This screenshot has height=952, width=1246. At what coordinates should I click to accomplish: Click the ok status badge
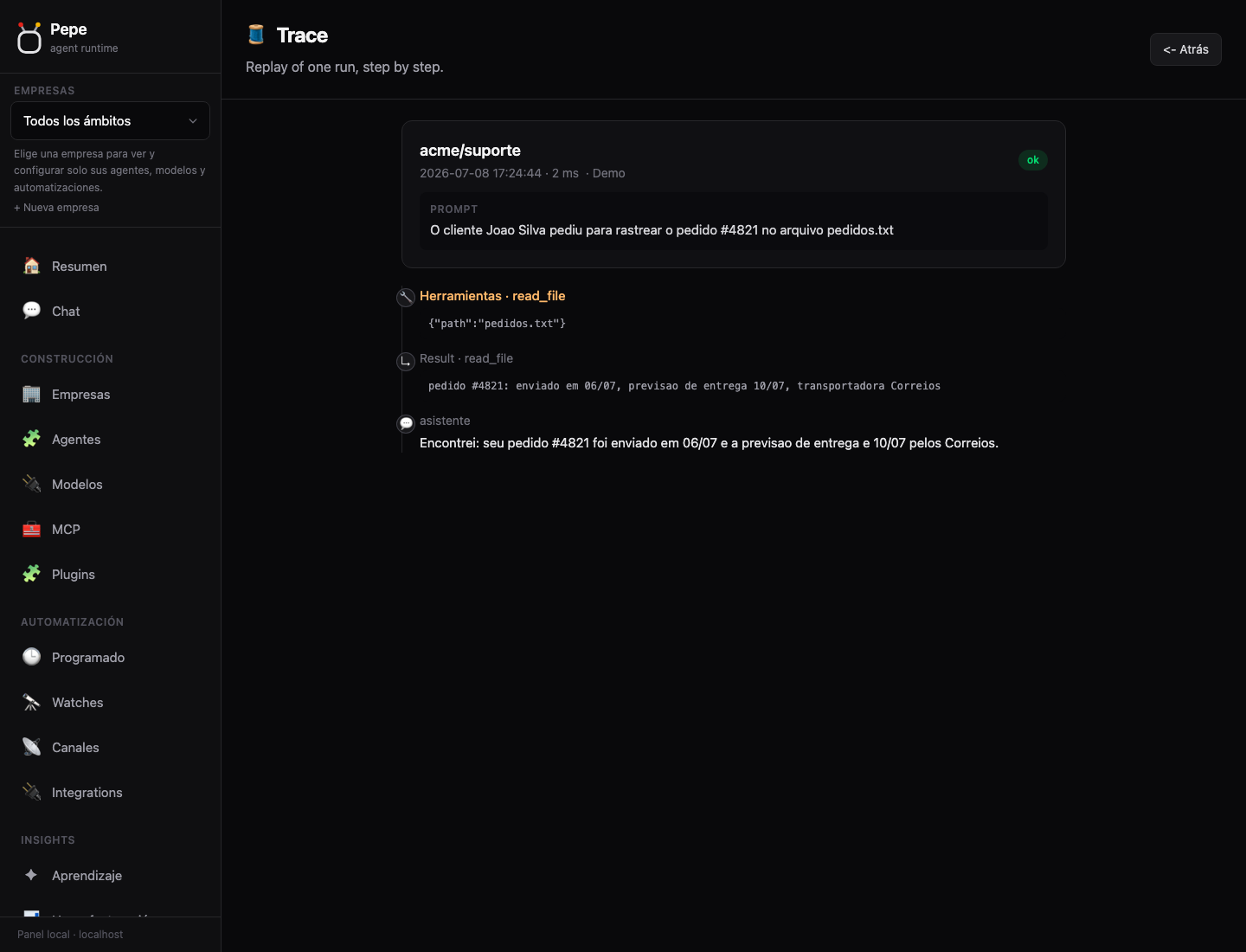click(1033, 160)
